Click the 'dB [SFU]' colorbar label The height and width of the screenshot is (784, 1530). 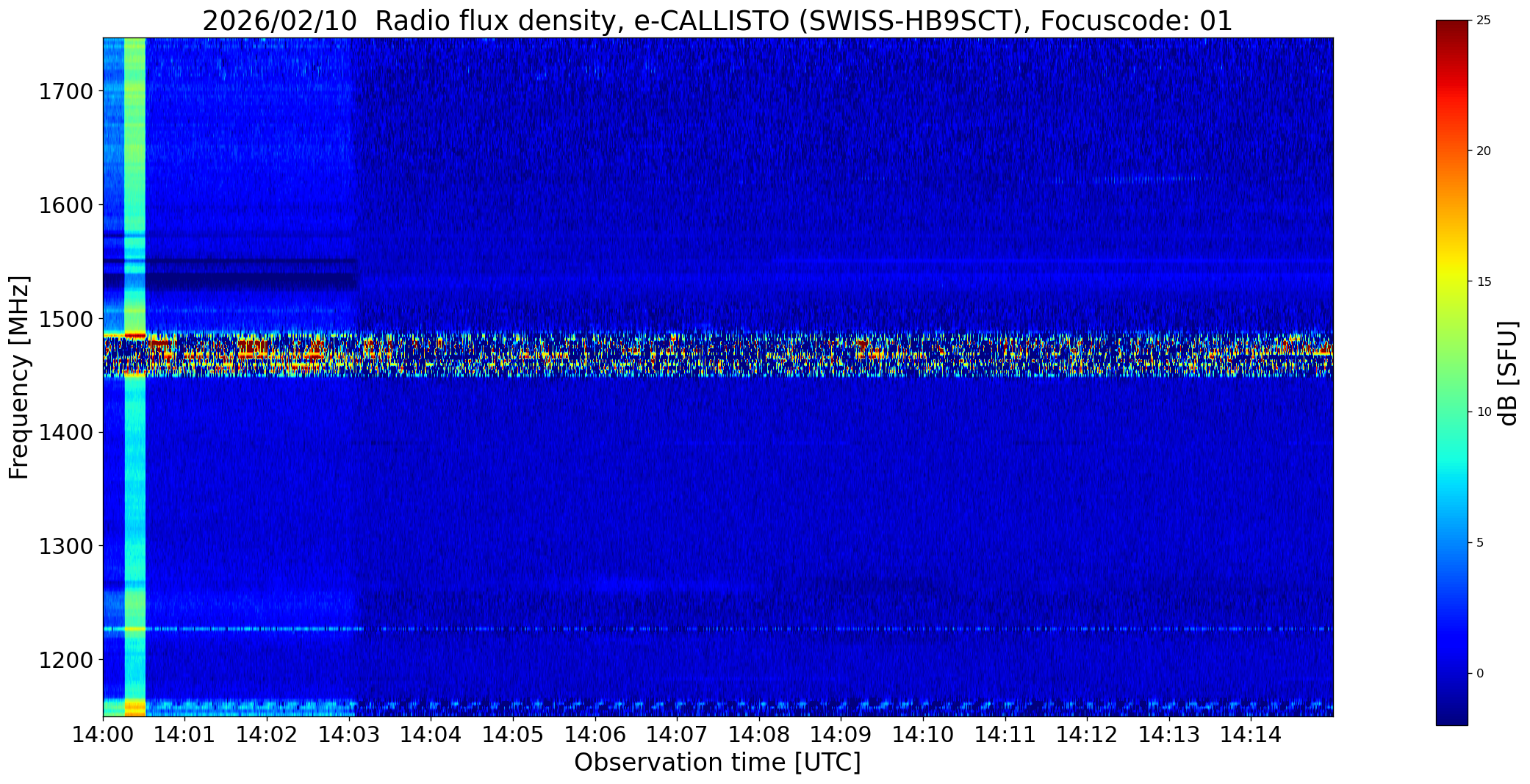coord(1509,373)
